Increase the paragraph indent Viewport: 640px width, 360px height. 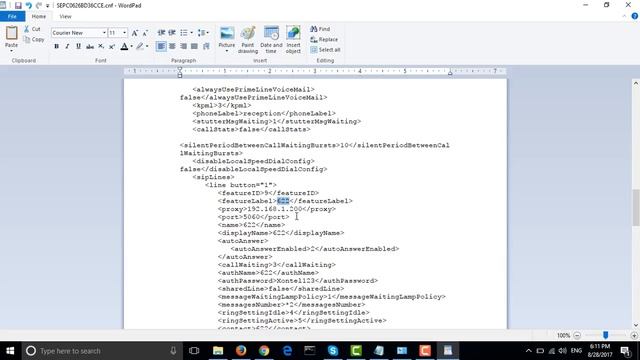tap(172, 33)
